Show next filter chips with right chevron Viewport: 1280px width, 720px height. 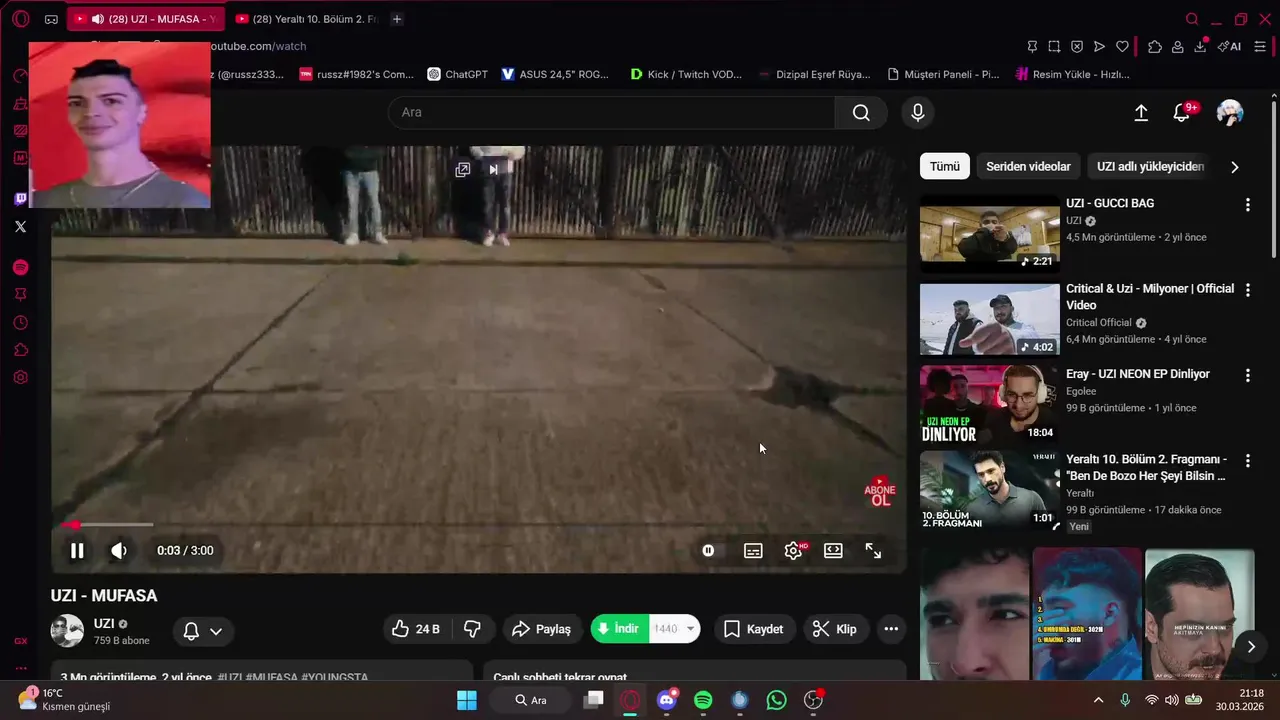tap(1234, 167)
